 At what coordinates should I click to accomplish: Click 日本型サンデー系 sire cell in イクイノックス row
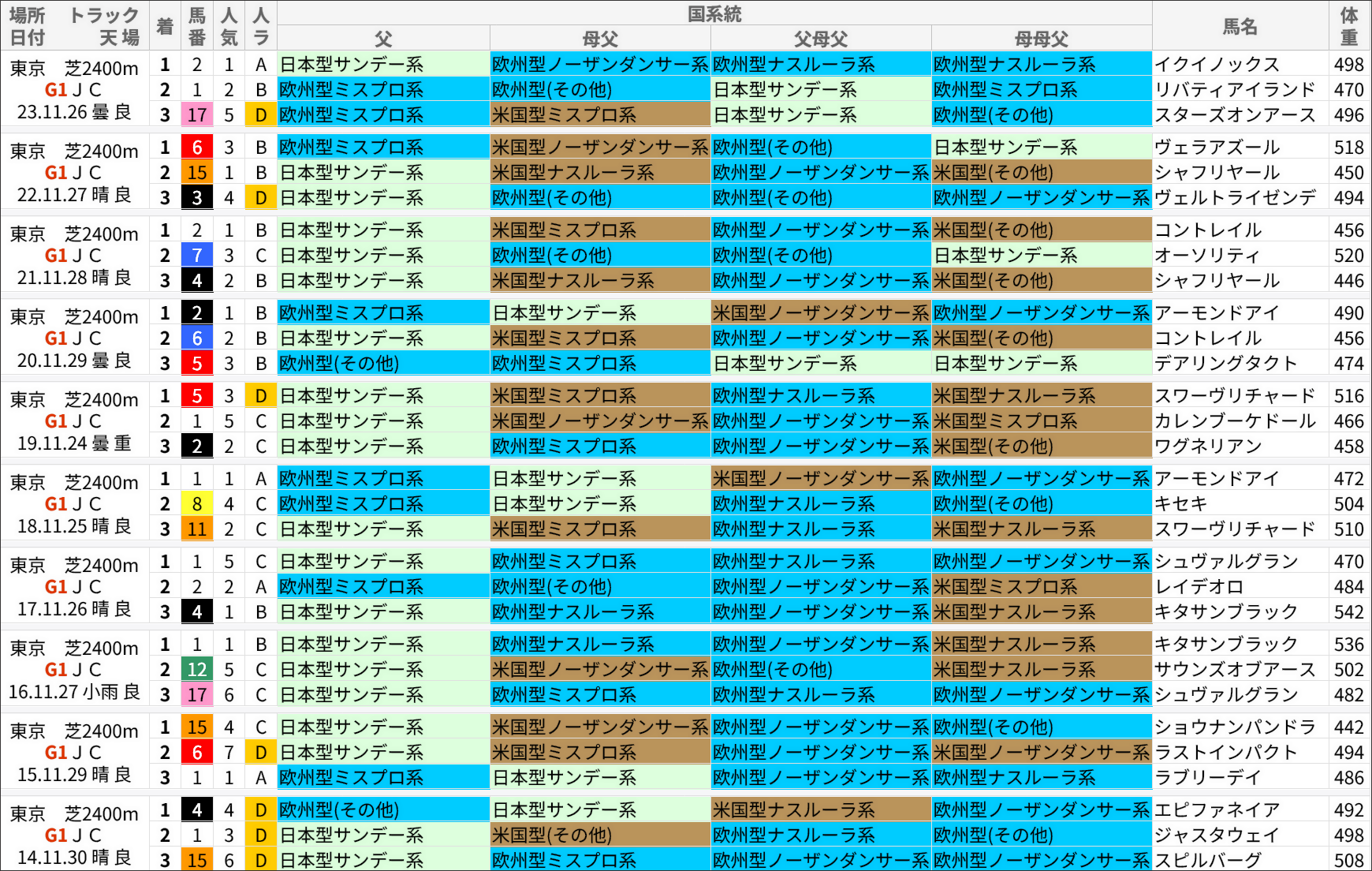383,65
